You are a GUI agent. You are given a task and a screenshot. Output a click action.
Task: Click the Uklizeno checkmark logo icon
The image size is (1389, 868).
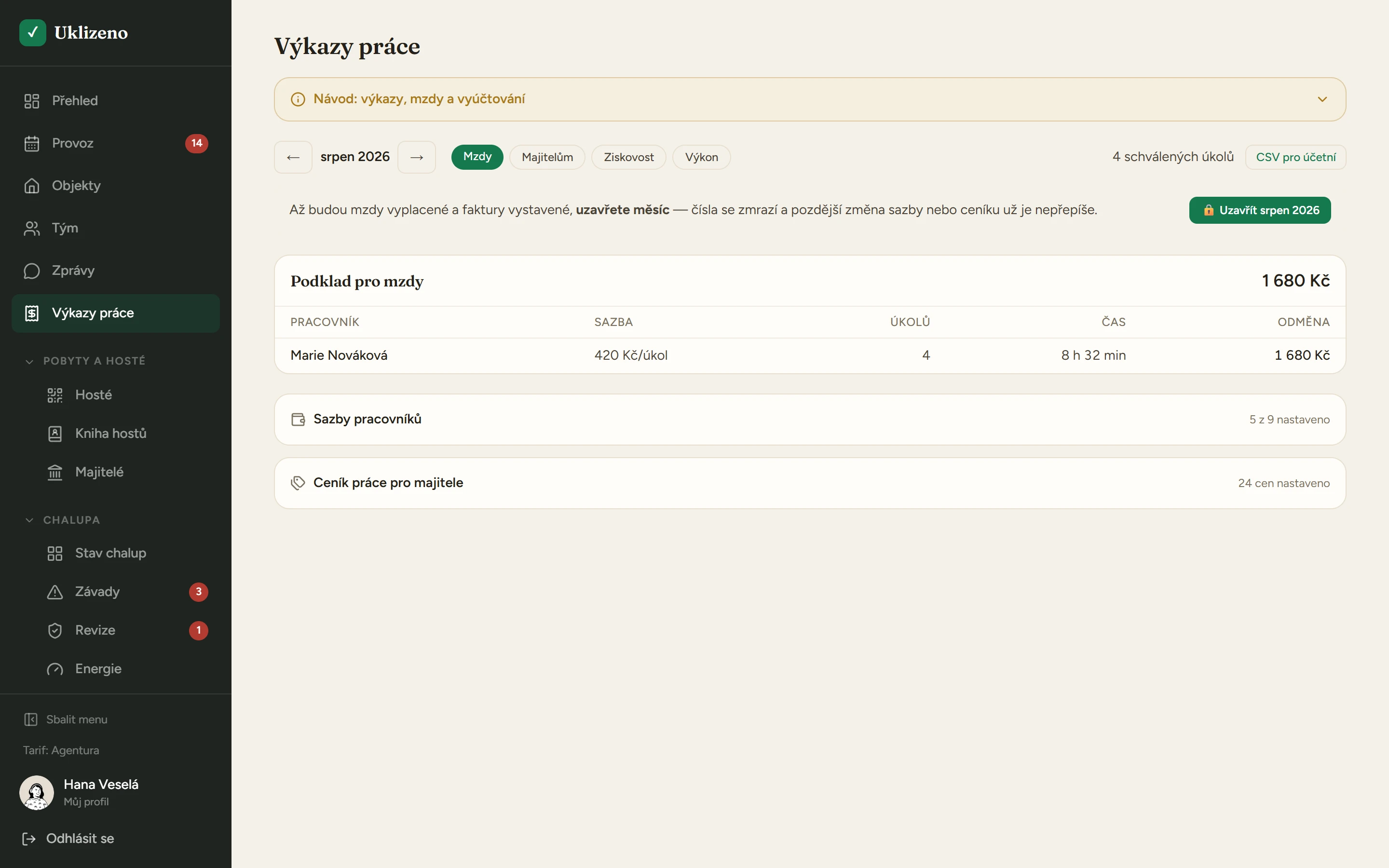(x=33, y=33)
